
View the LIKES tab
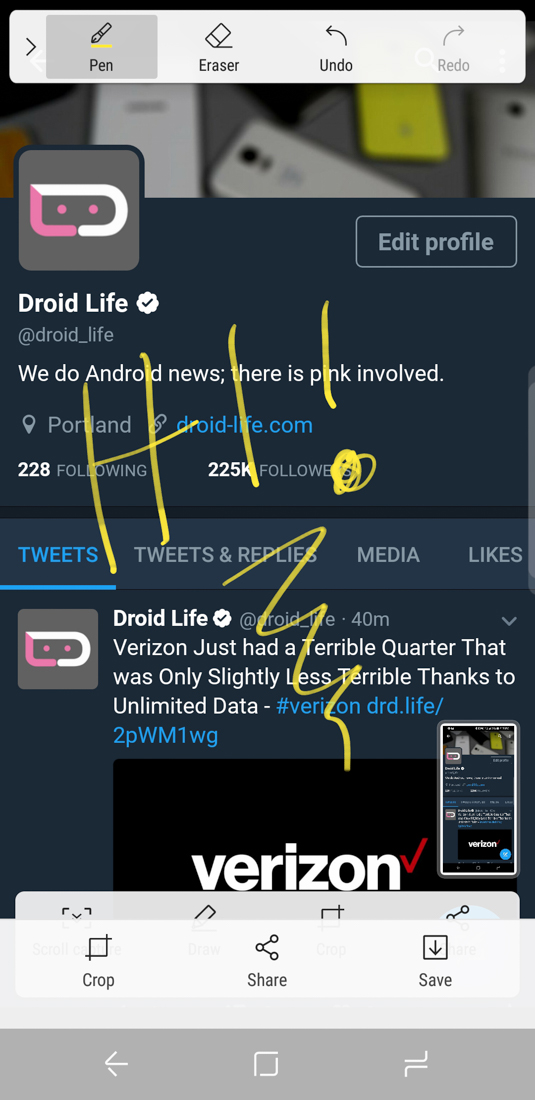(x=495, y=554)
